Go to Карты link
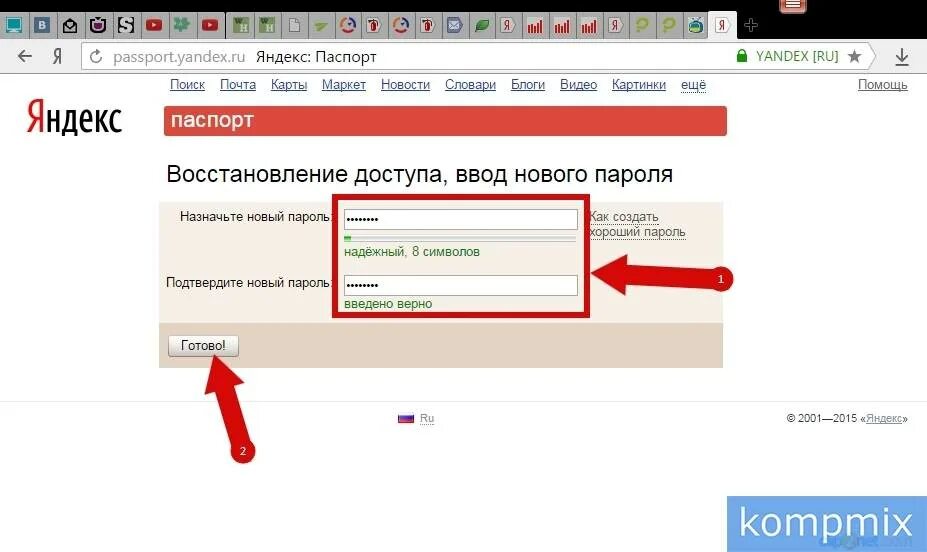 coord(289,85)
